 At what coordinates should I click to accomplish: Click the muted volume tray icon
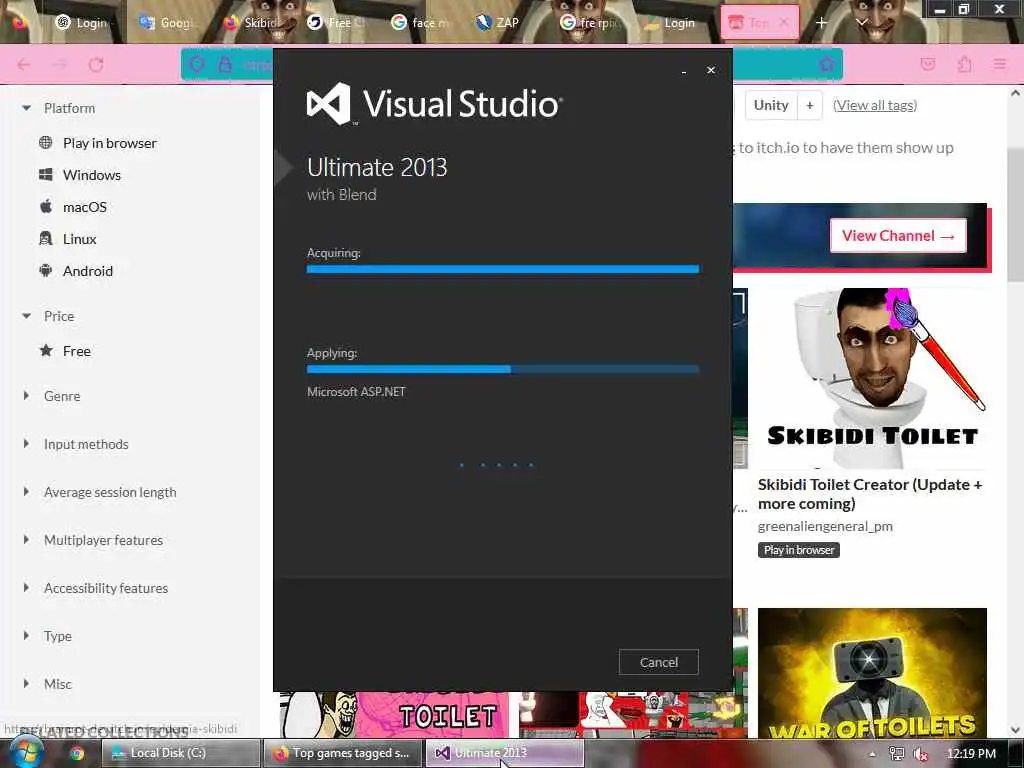(921, 754)
